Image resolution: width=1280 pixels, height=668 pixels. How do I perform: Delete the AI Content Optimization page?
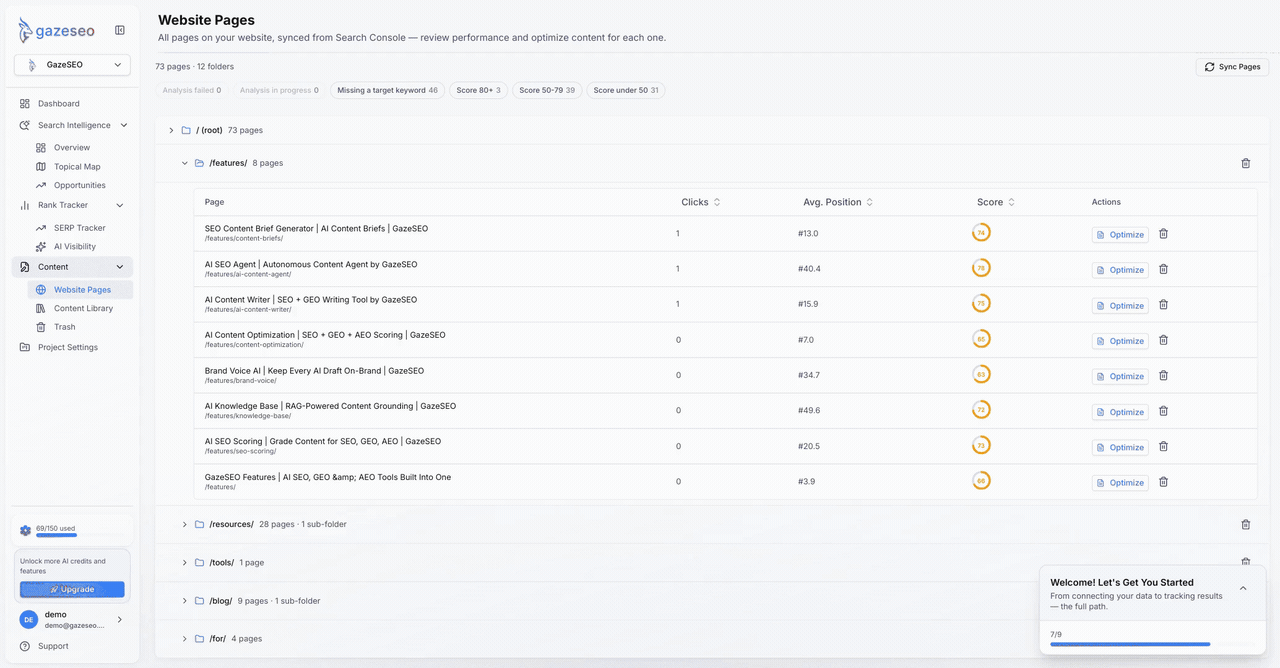(1163, 340)
